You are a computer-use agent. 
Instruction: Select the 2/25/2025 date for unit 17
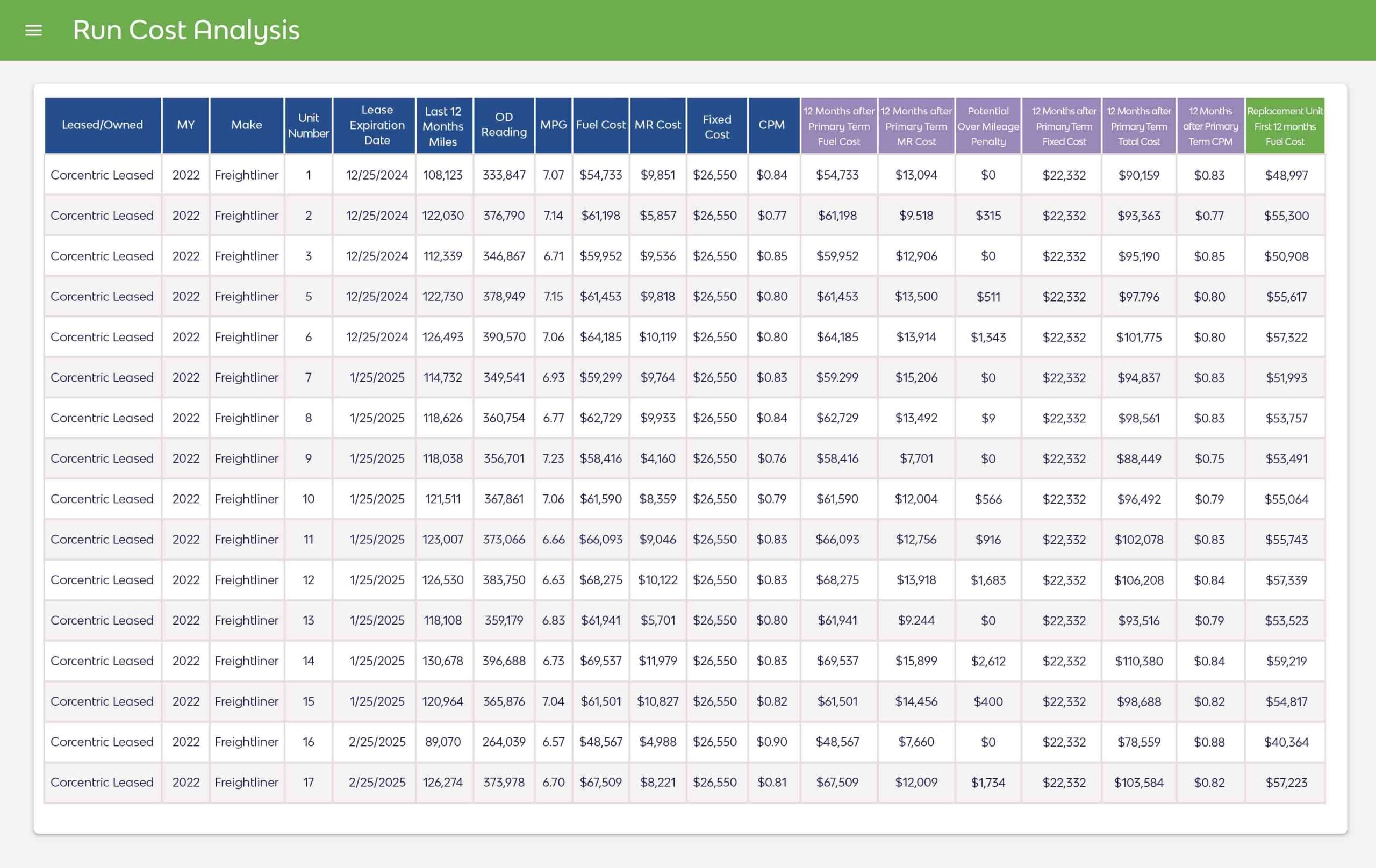[377, 783]
